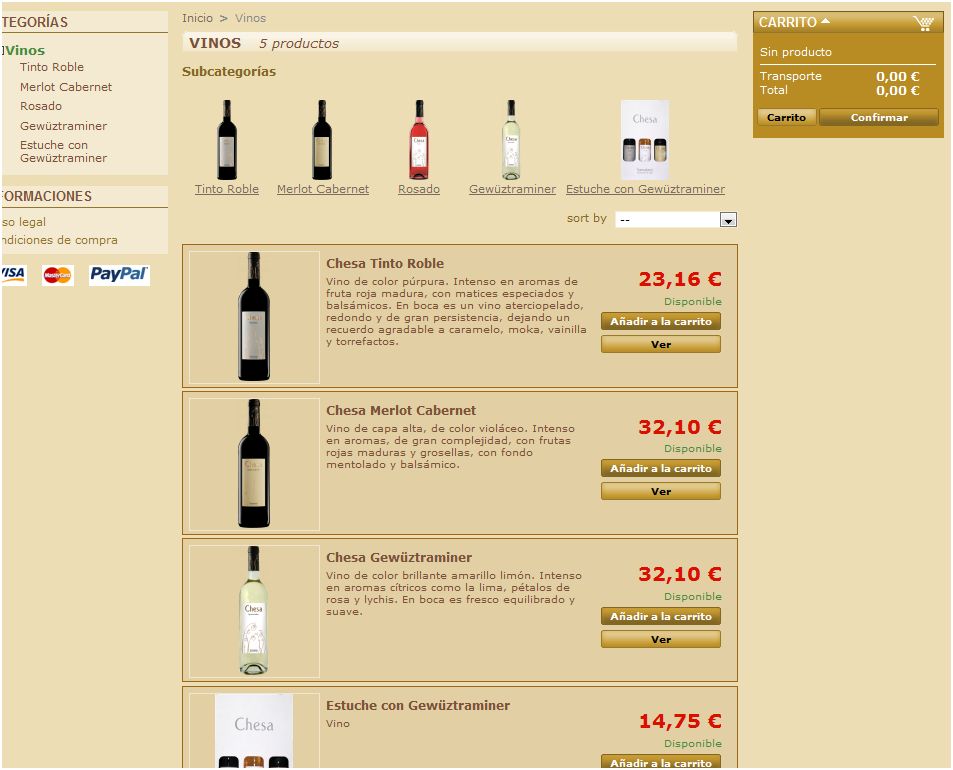Select Estuche con Gewüztraminer in sidebar
The image size is (953, 770).
pos(63,151)
